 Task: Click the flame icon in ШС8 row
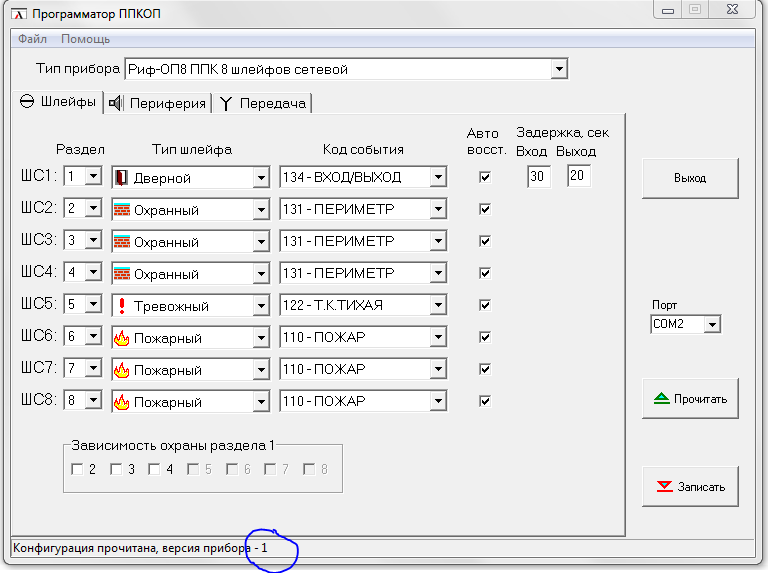click(x=122, y=402)
